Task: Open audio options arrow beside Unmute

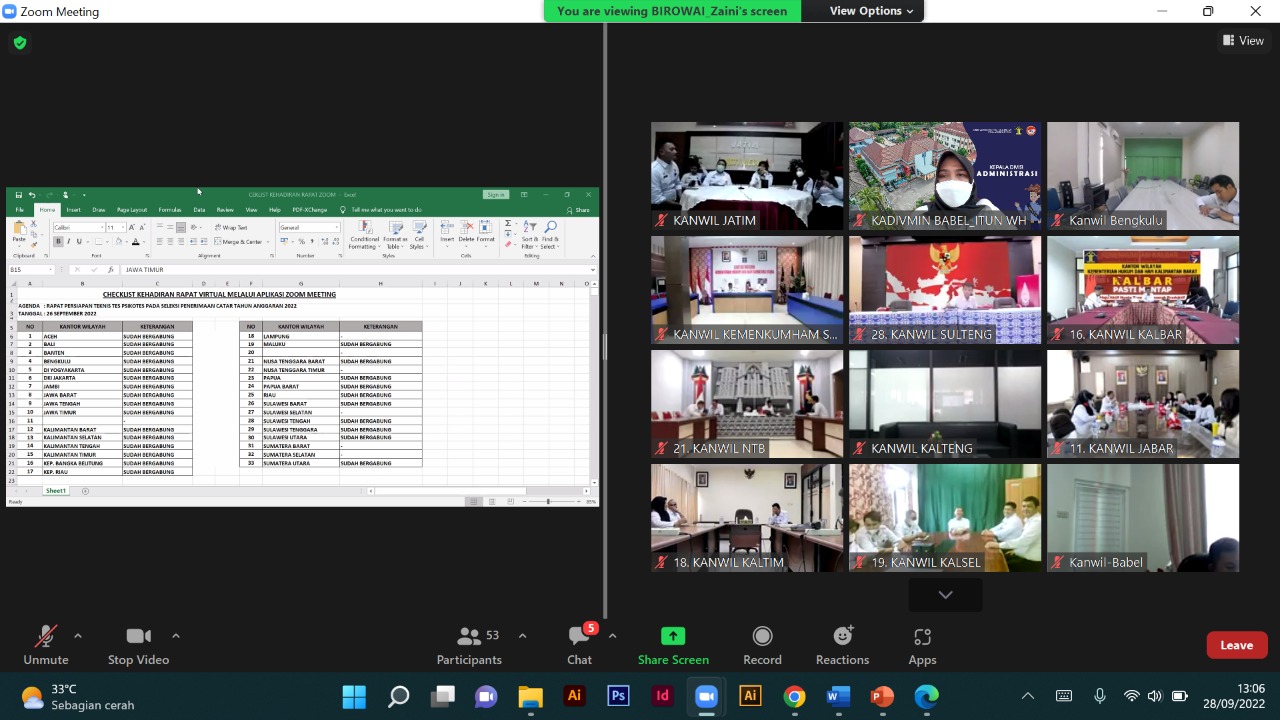Action: [78, 636]
